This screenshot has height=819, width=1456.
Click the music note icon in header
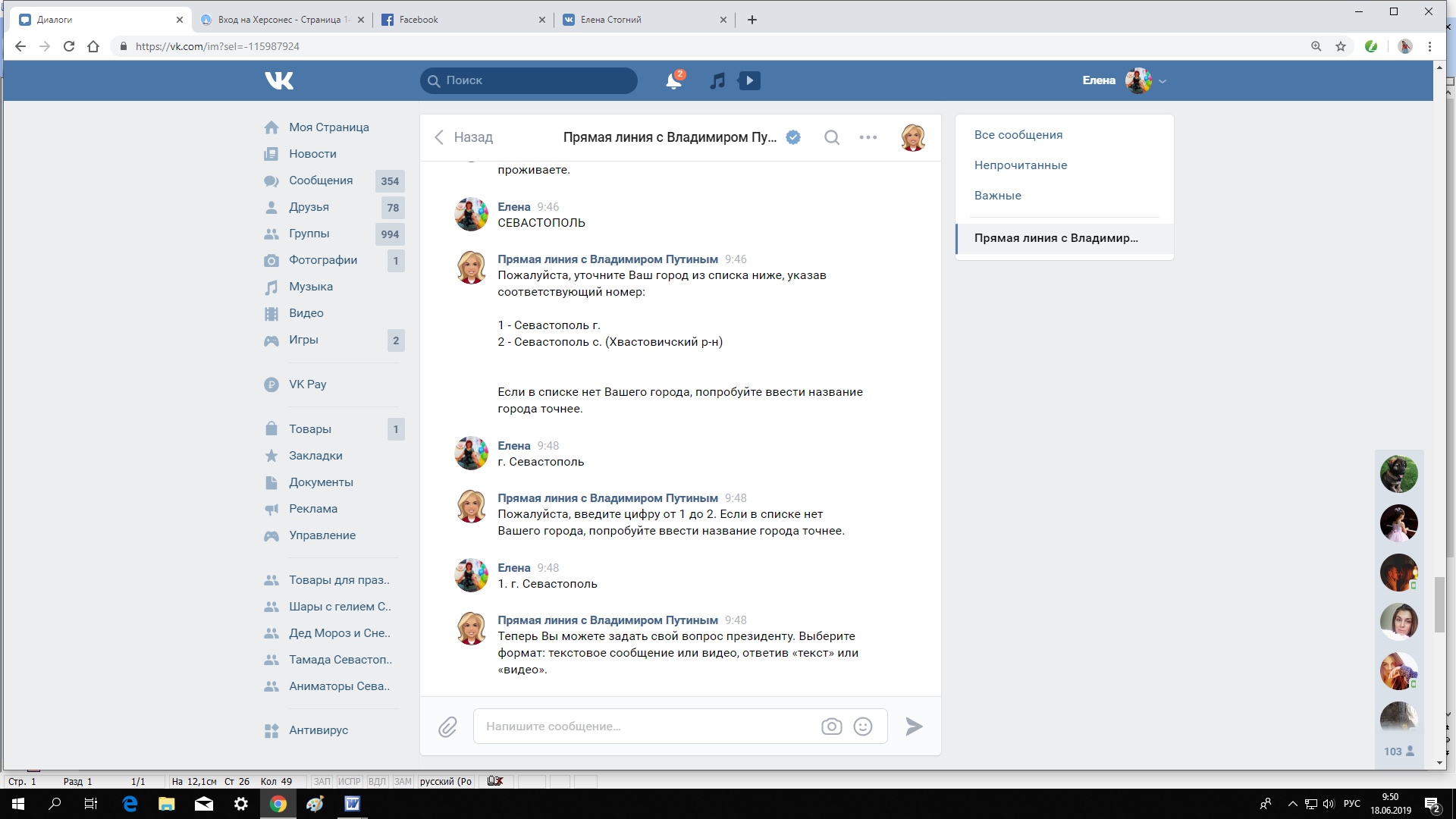717,80
